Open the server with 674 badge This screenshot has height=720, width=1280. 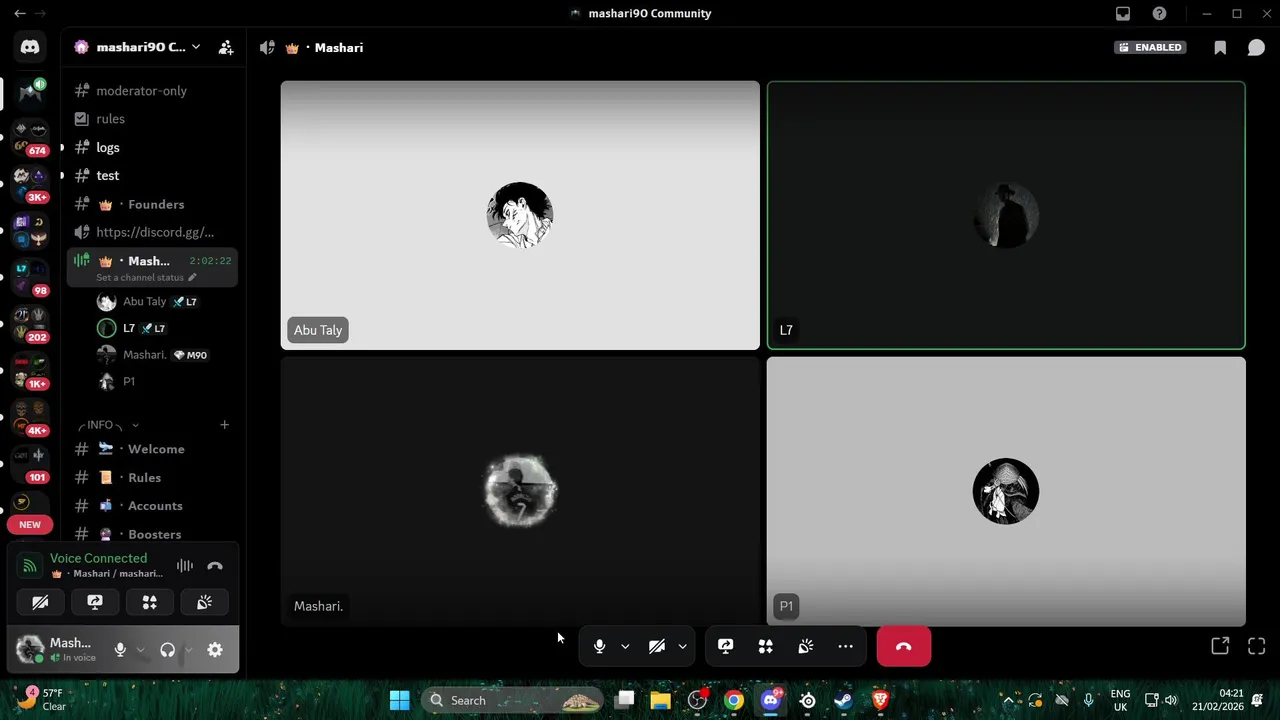pyautogui.click(x=30, y=138)
